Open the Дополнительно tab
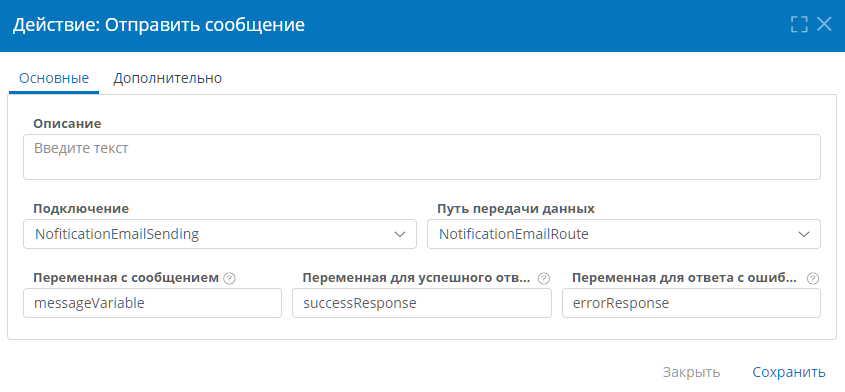Viewport: 845px width, 392px height. pyautogui.click(x=168, y=78)
